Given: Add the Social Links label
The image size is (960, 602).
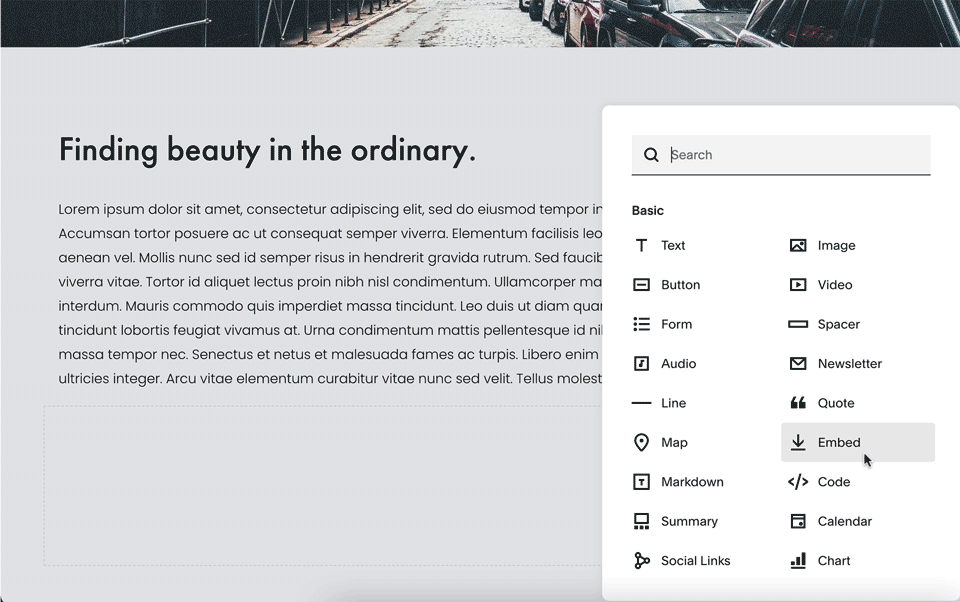Looking at the screenshot, I should [x=696, y=560].
